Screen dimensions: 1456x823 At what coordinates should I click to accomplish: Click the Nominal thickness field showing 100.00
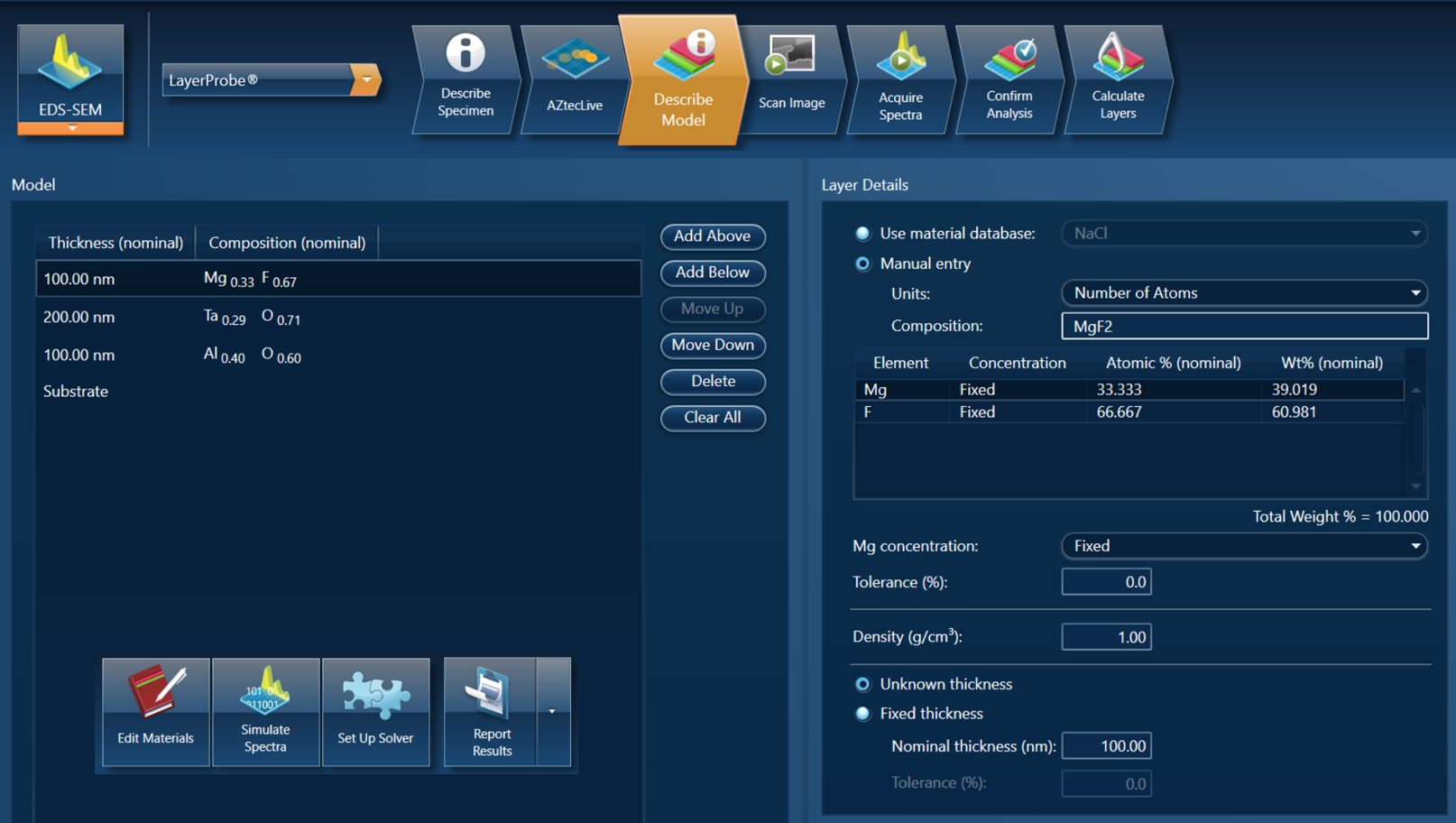click(x=1106, y=746)
